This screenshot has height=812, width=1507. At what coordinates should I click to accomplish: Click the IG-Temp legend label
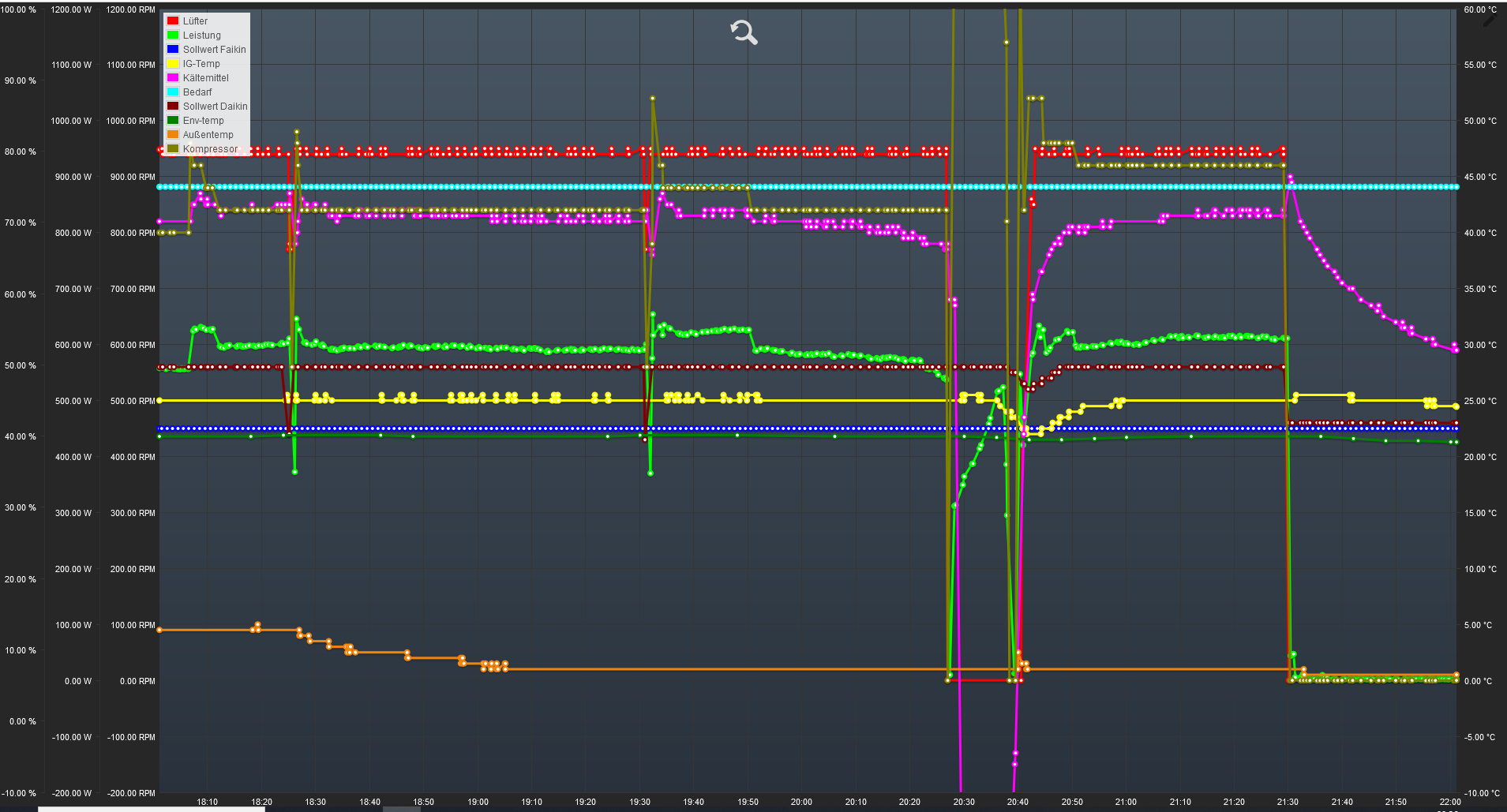tap(201, 64)
